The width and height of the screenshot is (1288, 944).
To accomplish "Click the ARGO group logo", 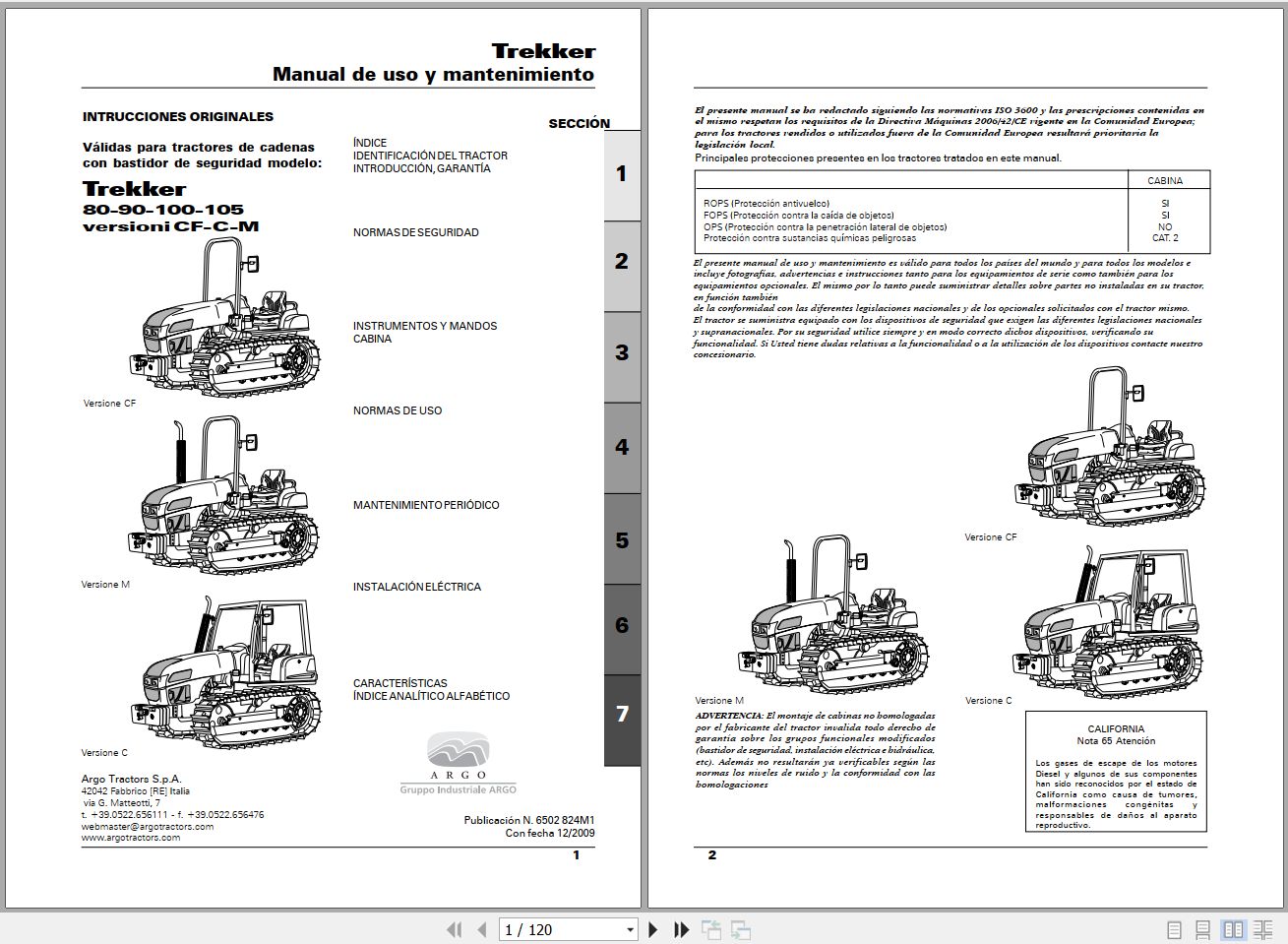I will tap(458, 763).
